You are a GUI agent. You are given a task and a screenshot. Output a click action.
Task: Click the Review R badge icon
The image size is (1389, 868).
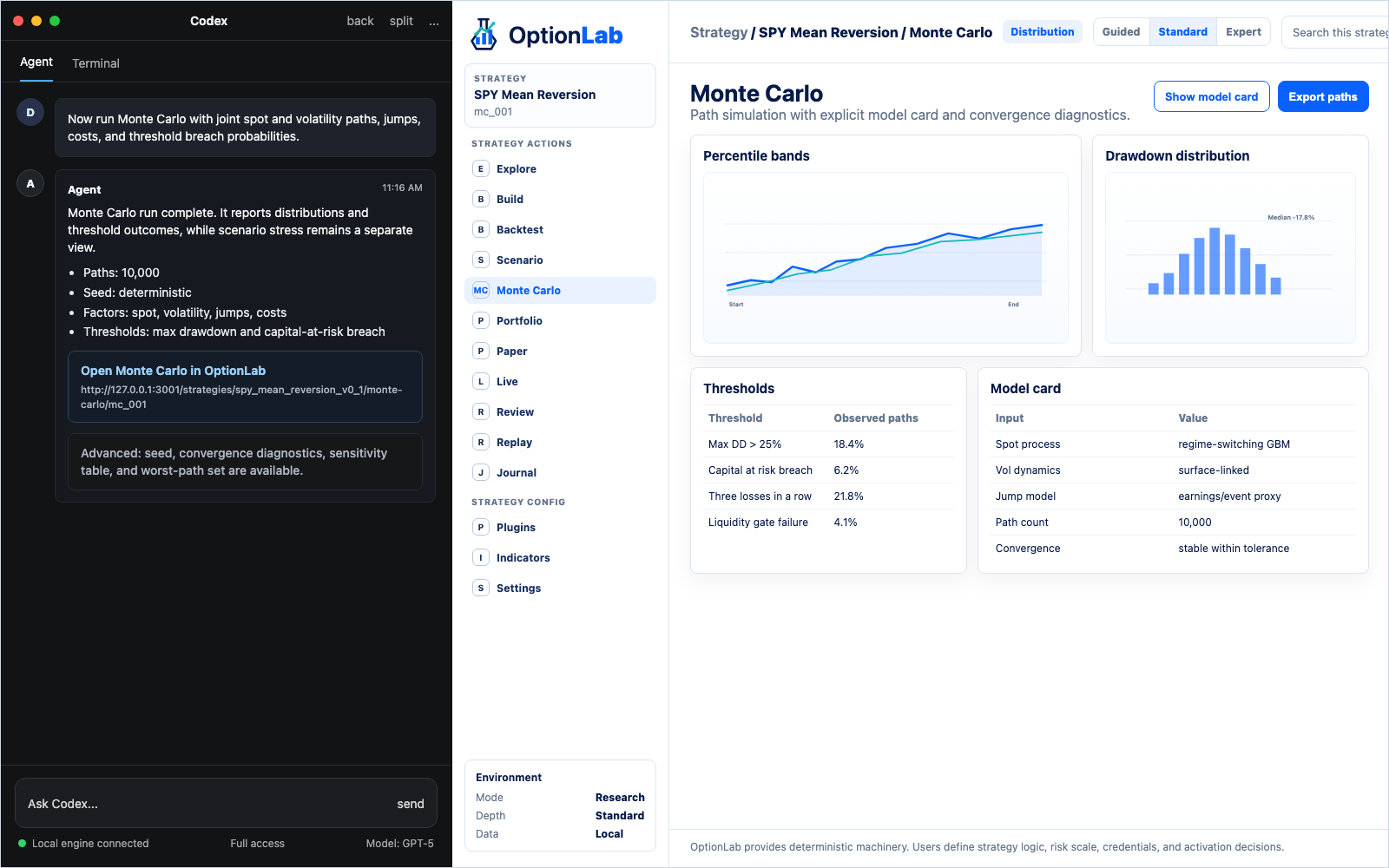(x=481, y=412)
